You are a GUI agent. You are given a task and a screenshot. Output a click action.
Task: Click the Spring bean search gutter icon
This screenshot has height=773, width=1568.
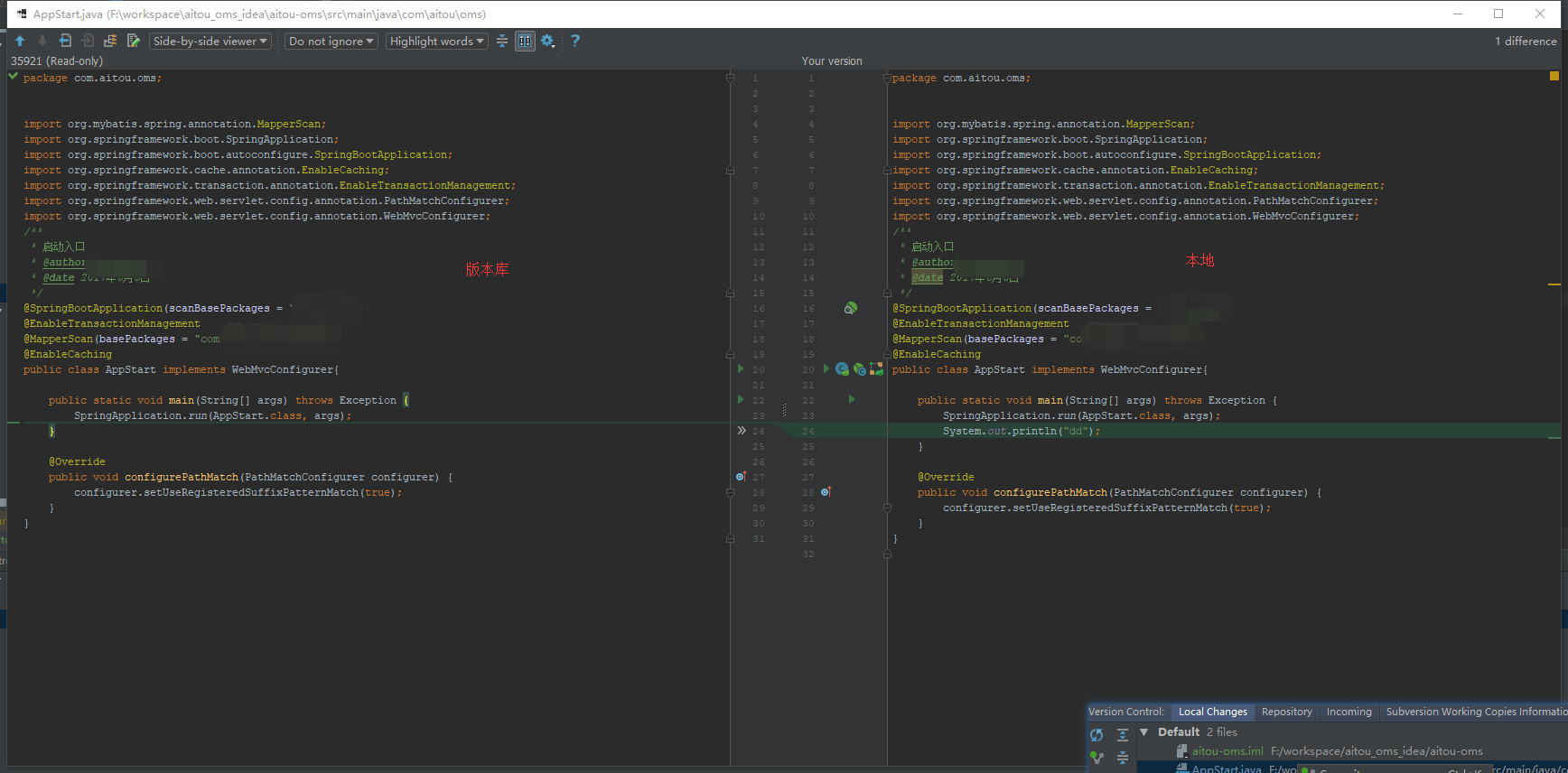850,308
